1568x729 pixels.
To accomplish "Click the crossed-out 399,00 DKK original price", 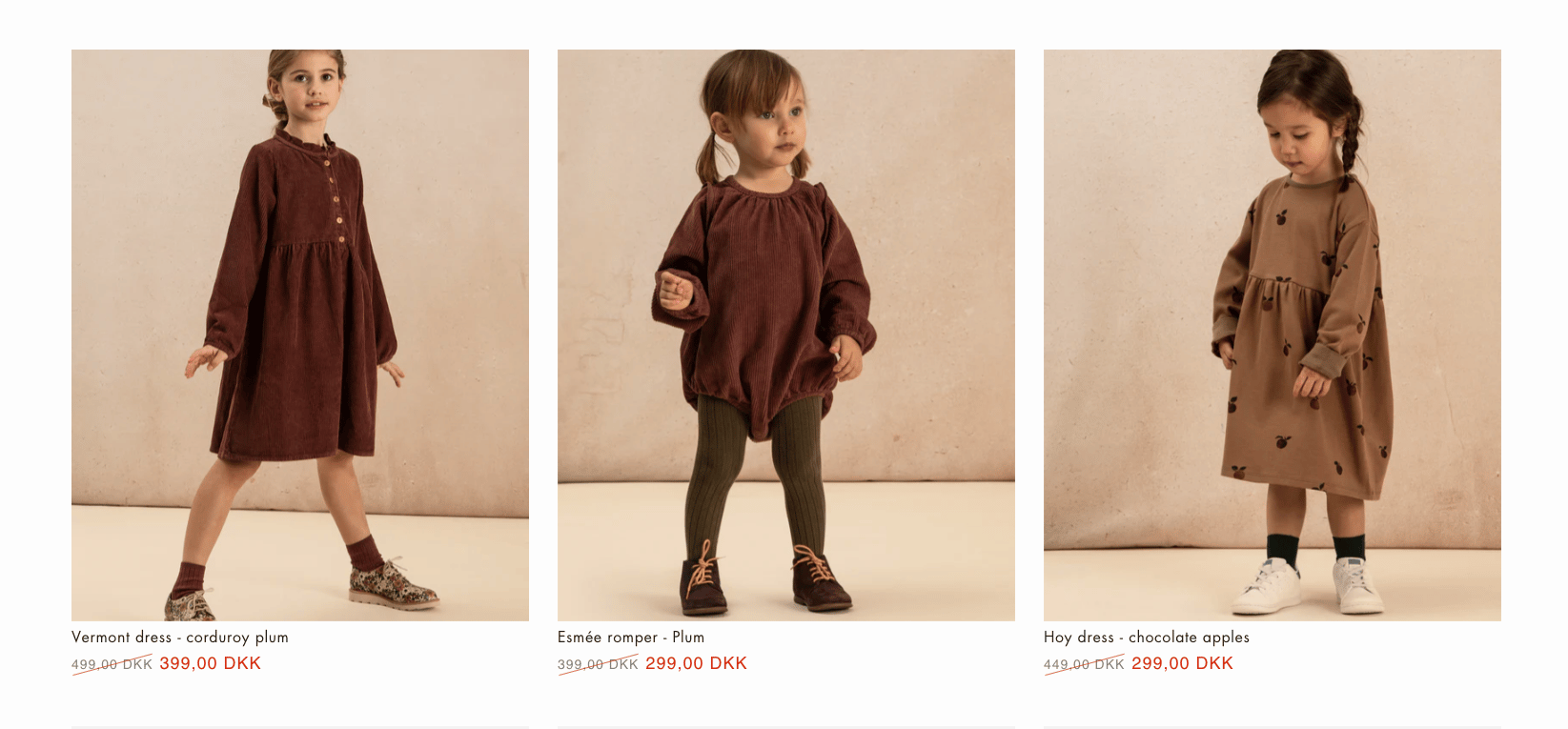I will 598,664.
